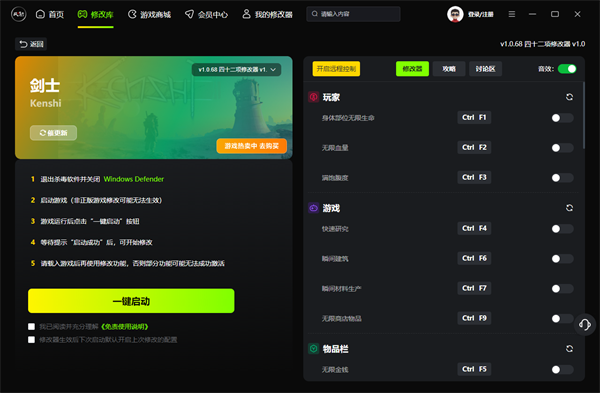
Task: Open the user avatar profile picture
Action: click(x=455, y=15)
